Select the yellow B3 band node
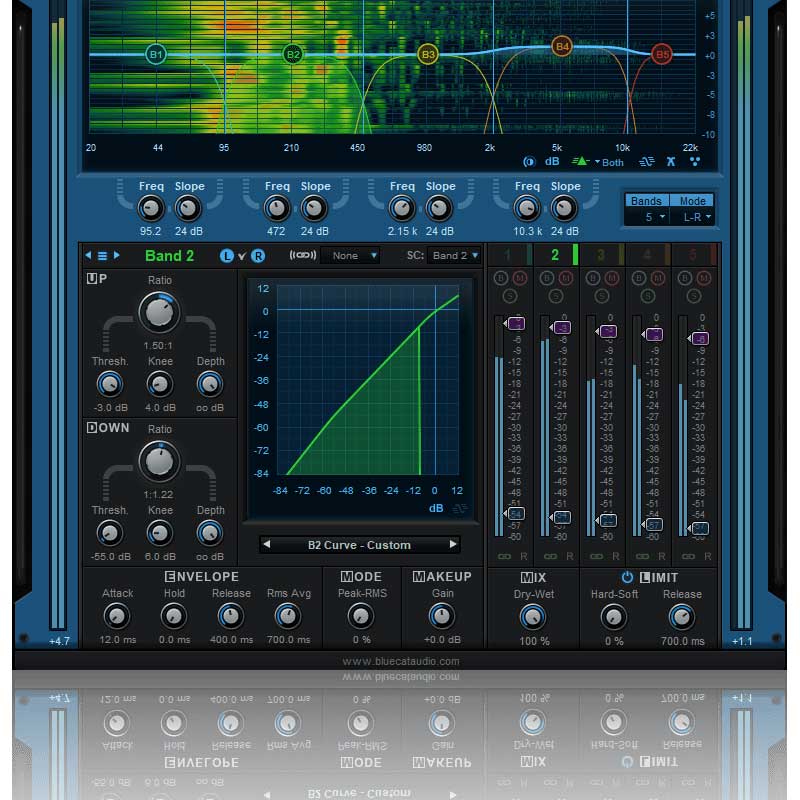Viewport: 800px width, 800px height. coord(428,54)
